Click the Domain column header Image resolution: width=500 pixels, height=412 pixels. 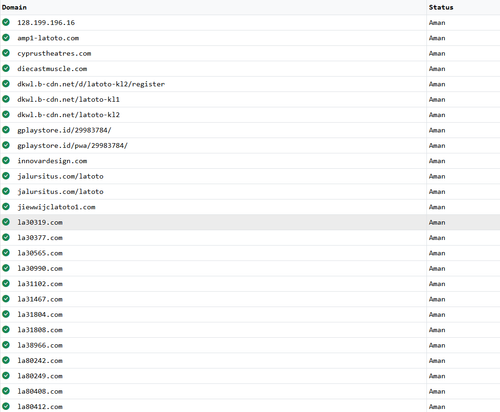pyautogui.click(x=14, y=7)
